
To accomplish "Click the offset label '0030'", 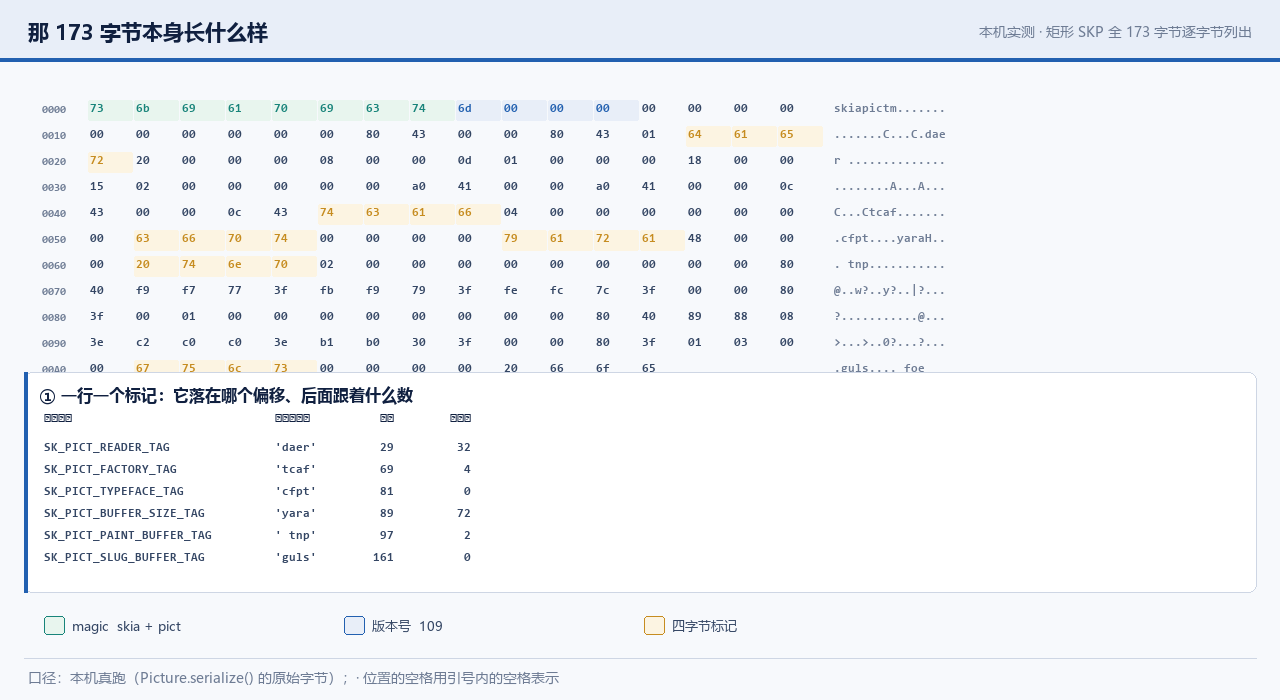I will click(x=54, y=187).
